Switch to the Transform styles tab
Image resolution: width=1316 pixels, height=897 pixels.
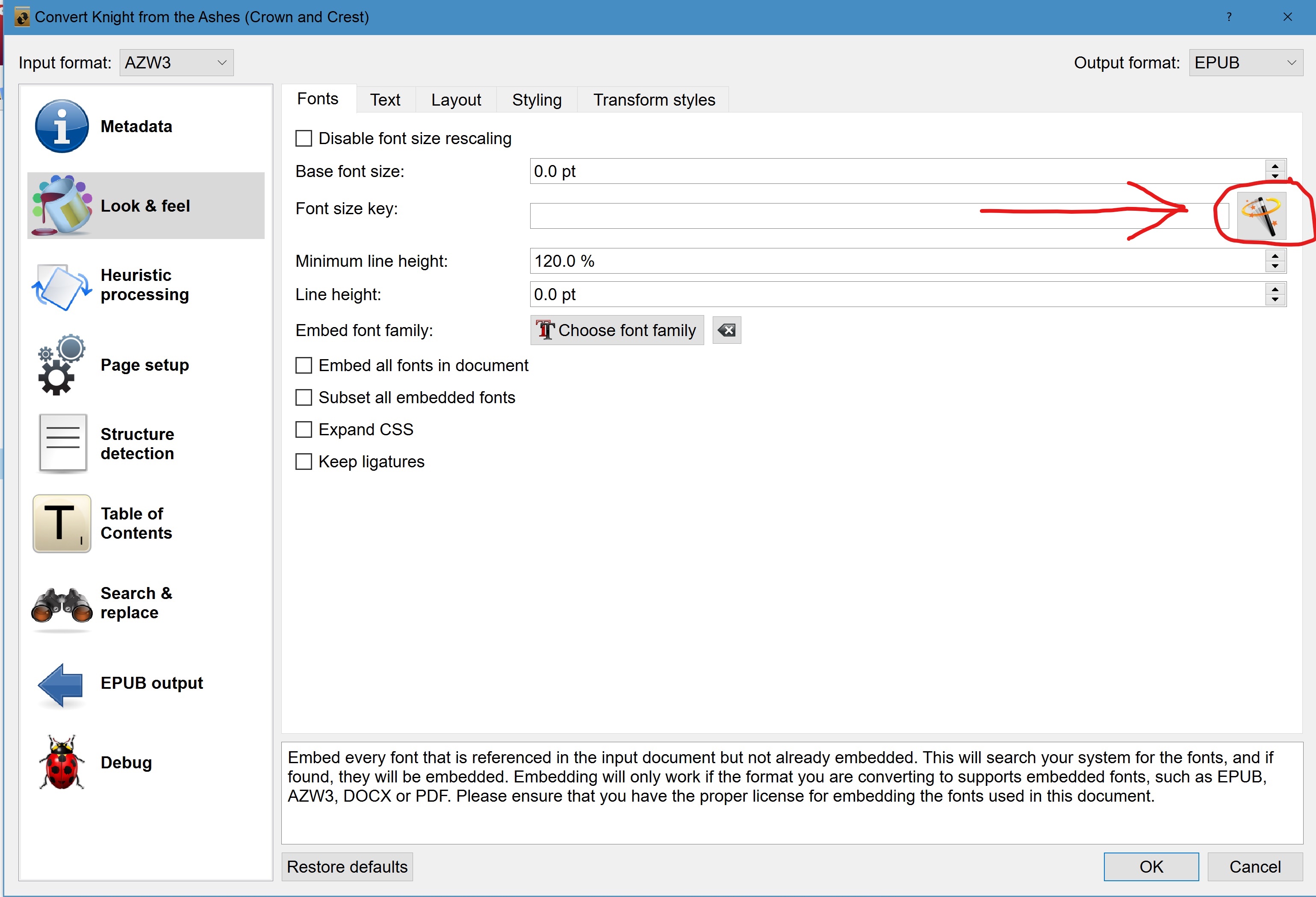click(653, 100)
